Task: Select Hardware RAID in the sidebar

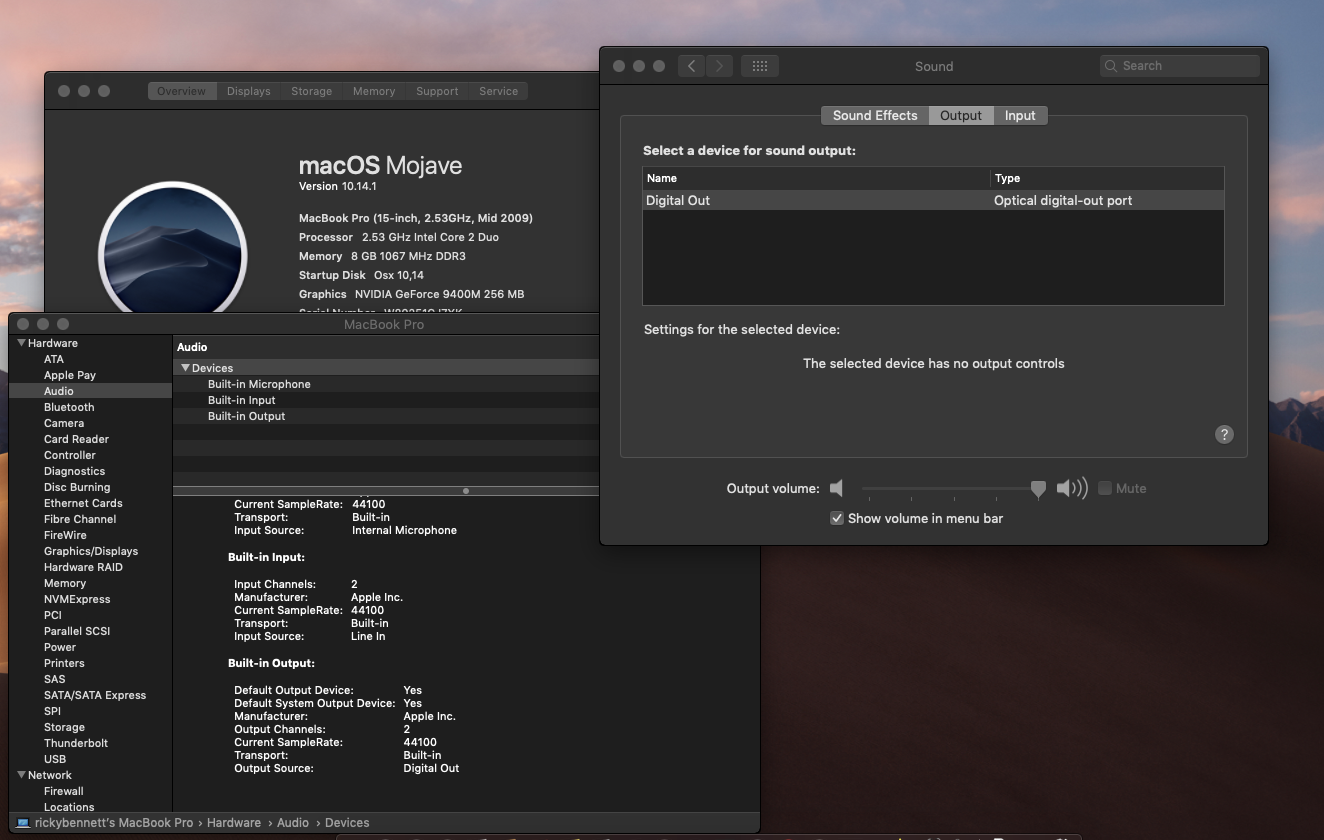Action: coord(83,567)
